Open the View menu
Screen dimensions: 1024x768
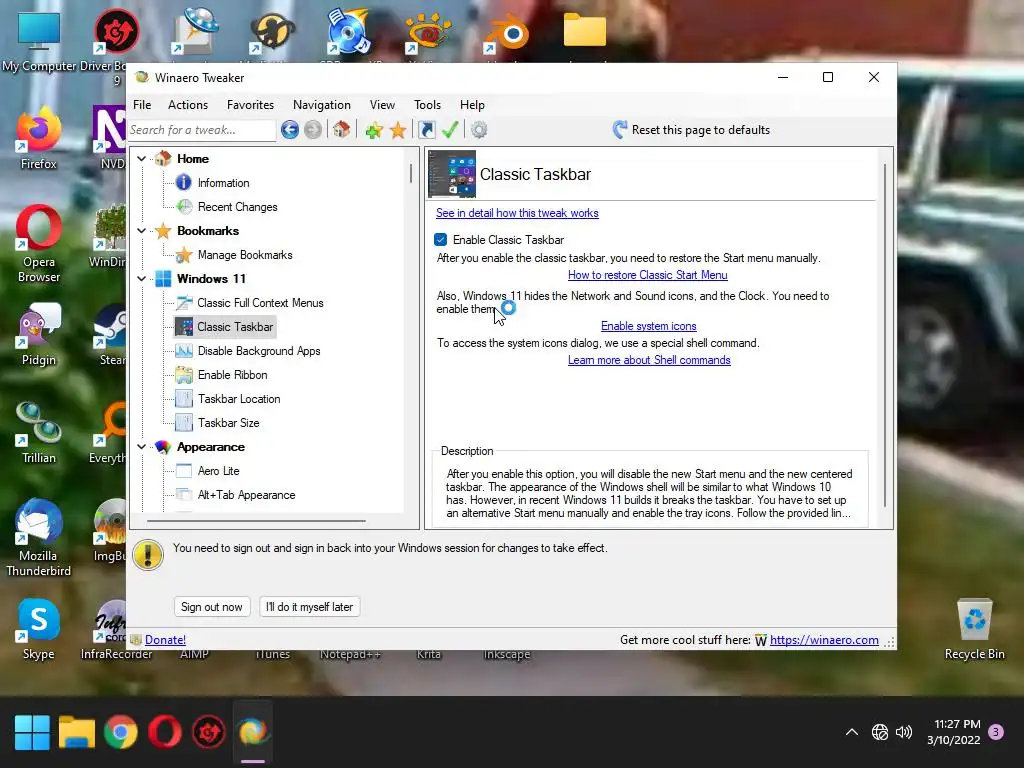point(382,104)
